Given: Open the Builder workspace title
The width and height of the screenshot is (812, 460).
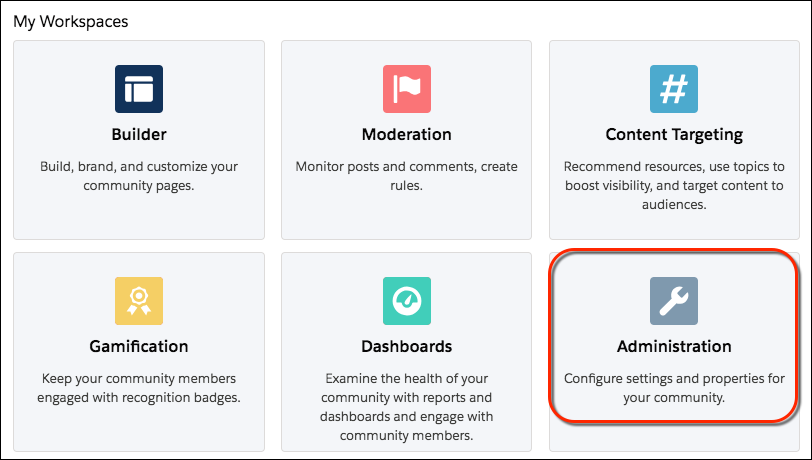Looking at the screenshot, I should pyautogui.click(x=139, y=134).
